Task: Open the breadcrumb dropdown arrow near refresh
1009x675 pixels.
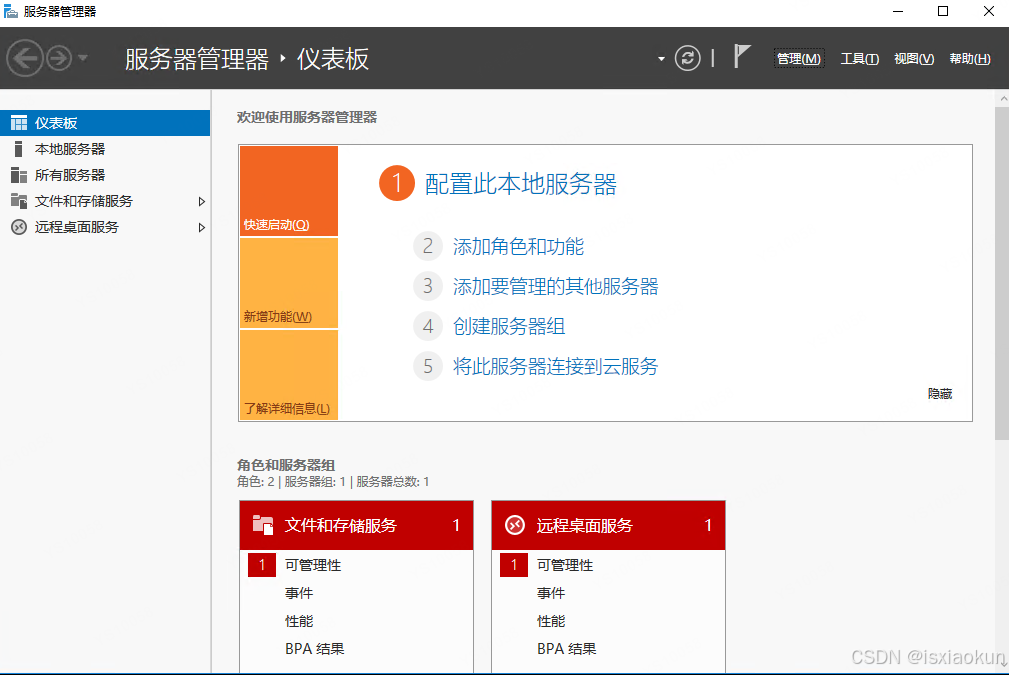Action: coord(660,58)
